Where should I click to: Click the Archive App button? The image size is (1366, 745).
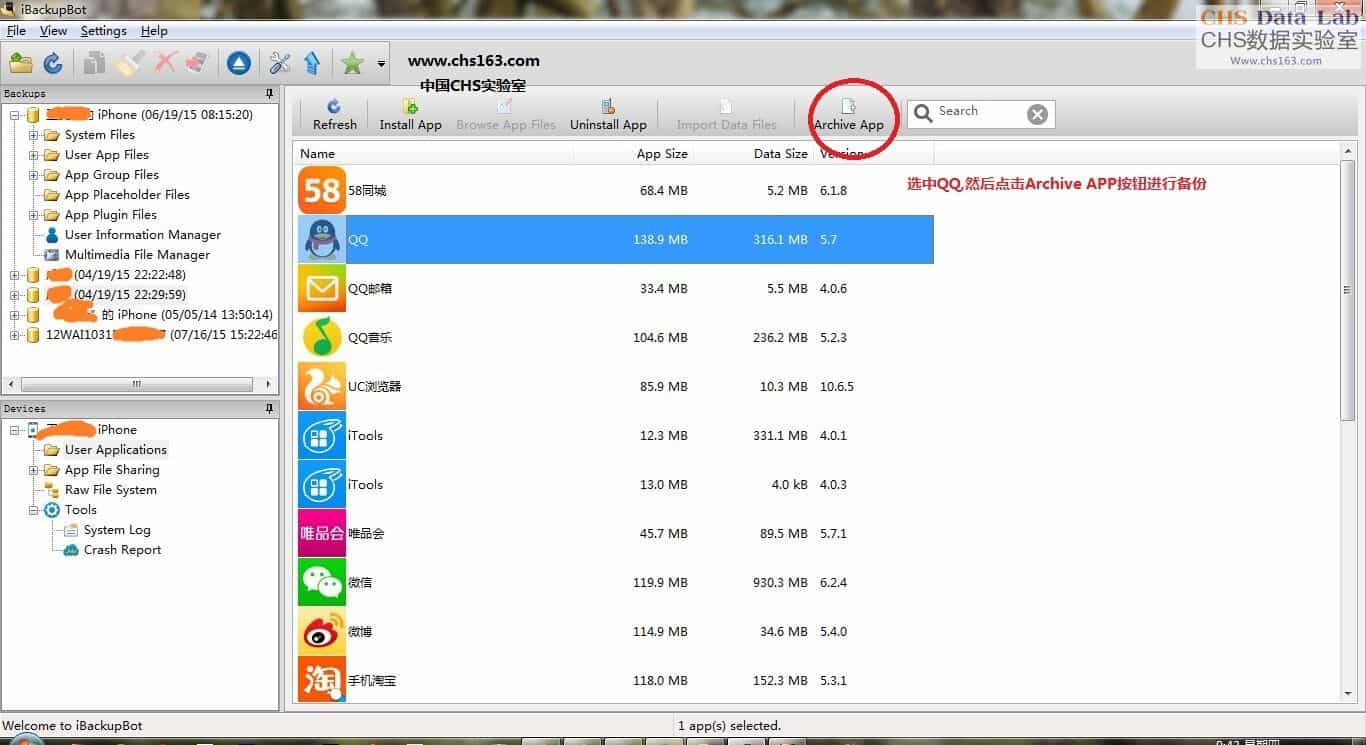pos(849,115)
